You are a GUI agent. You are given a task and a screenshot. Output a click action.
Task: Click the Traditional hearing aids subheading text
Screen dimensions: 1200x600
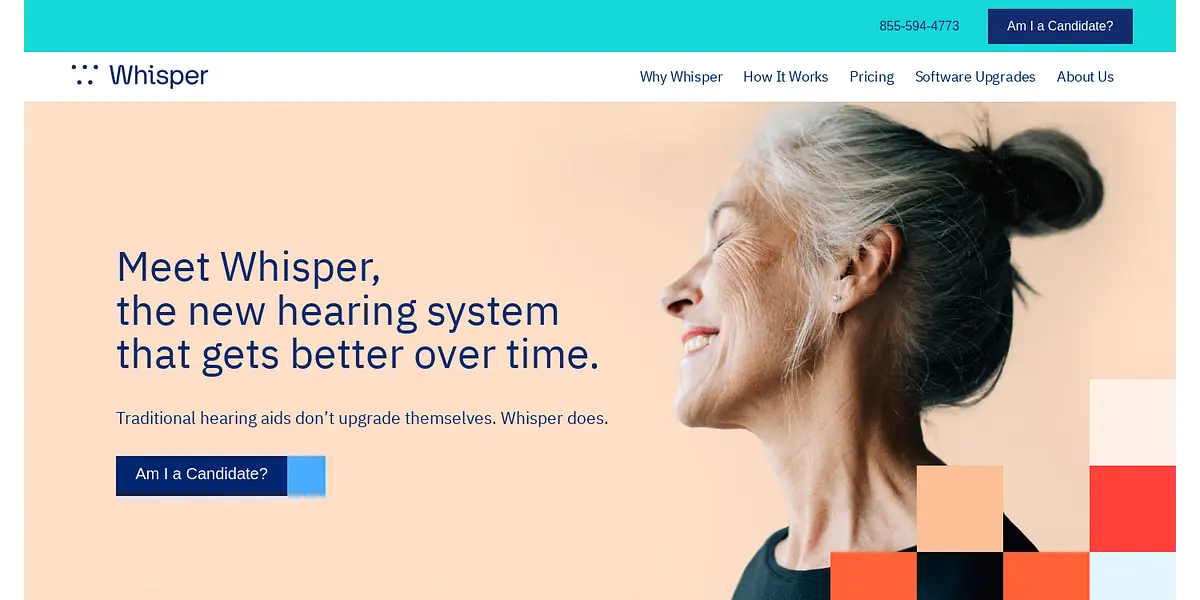pyautogui.click(x=362, y=418)
